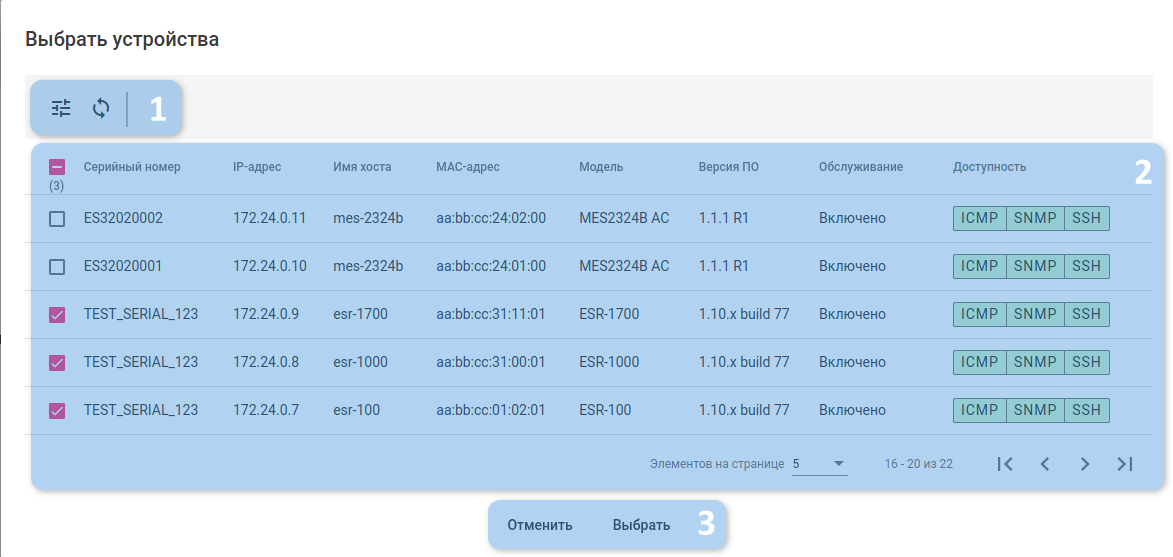Sort by IP-адрес column header
The image size is (1173, 557).
coord(257,167)
